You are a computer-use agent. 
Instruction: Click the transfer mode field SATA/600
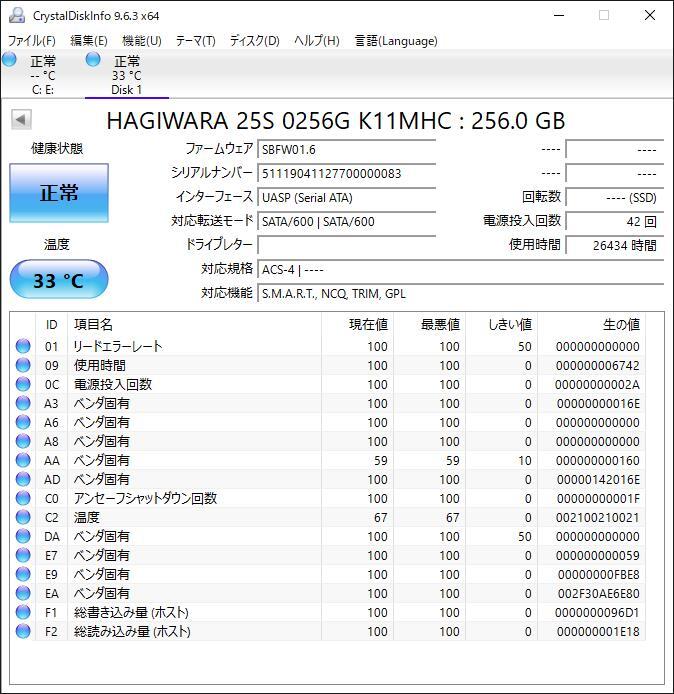(x=347, y=221)
